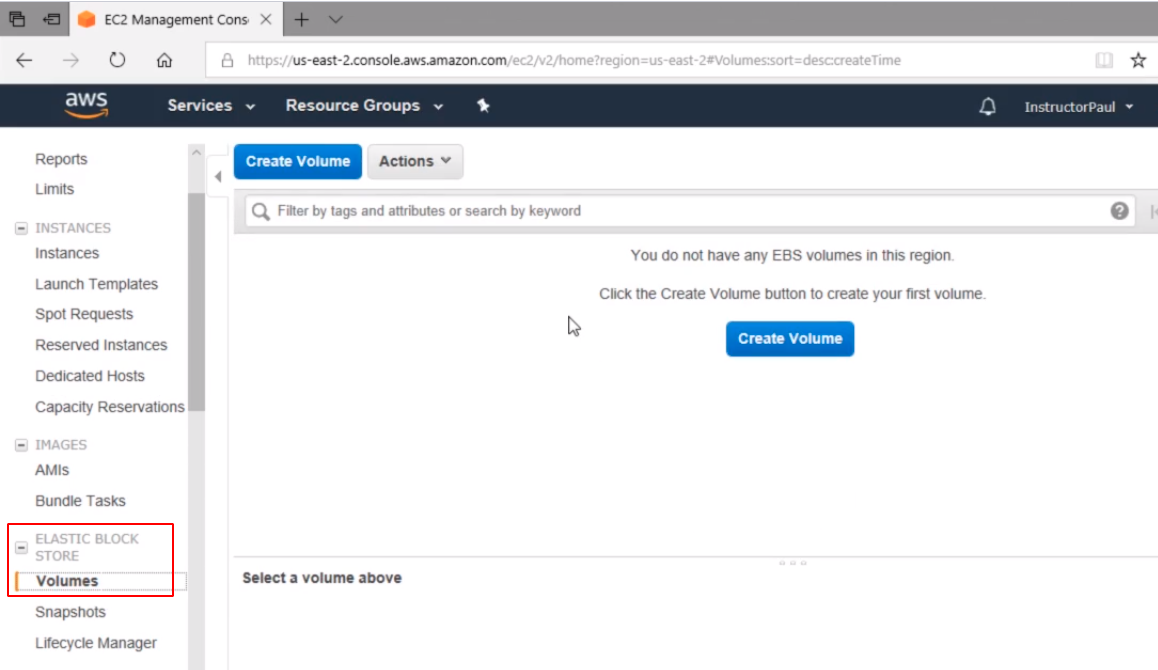The width and height of the screenshot is (1158, 670).
Task: Collapse the IMAGES section
Action: 21,446
